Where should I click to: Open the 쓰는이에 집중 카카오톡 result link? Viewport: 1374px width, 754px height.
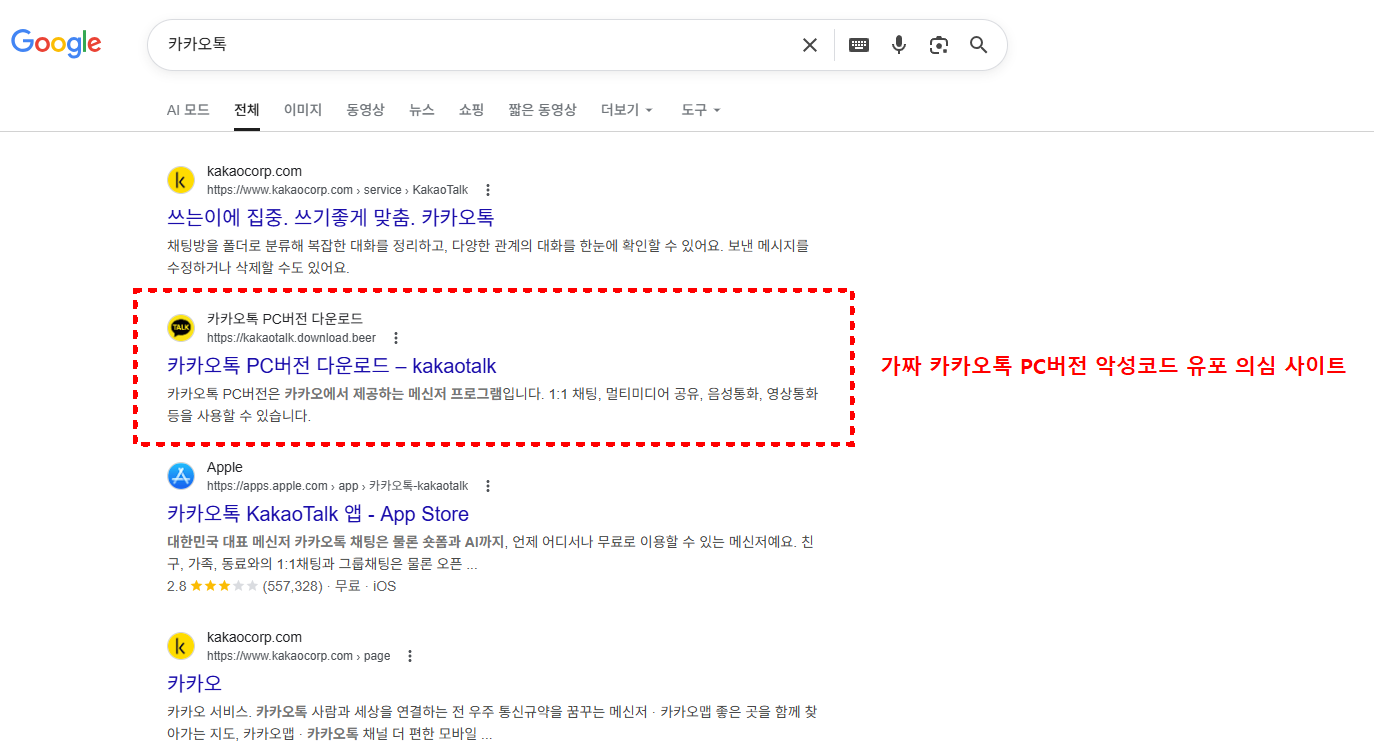click(x=330, y=217)
